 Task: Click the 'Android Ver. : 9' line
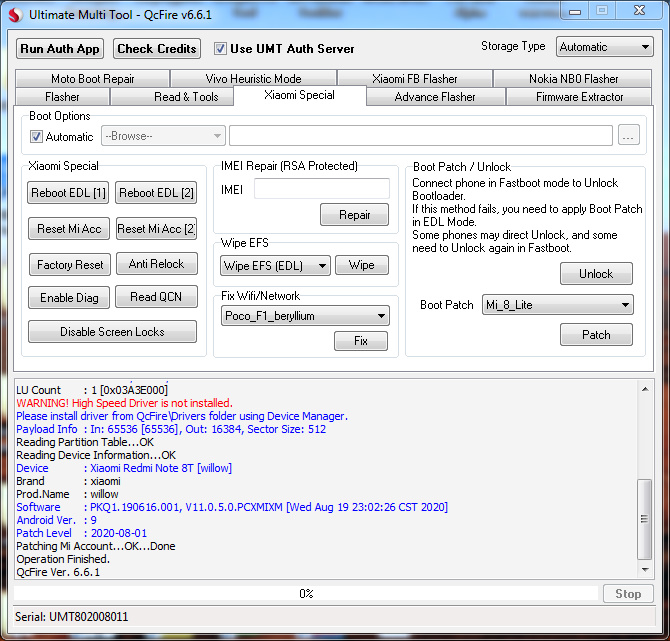pyautogui.click(x=56, y=520)
